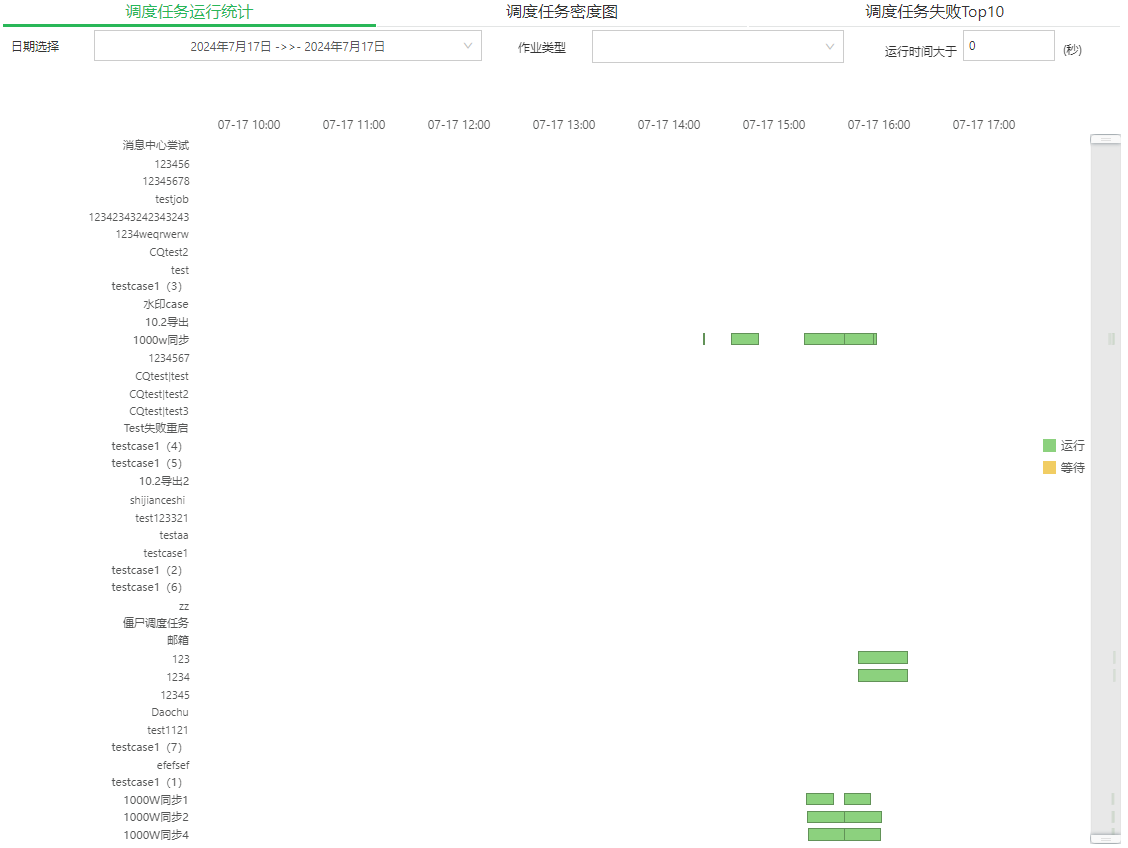The image size is (1128, 848).
Task: Toggle the green 运行 legend item
Action: coord(1063,446)
